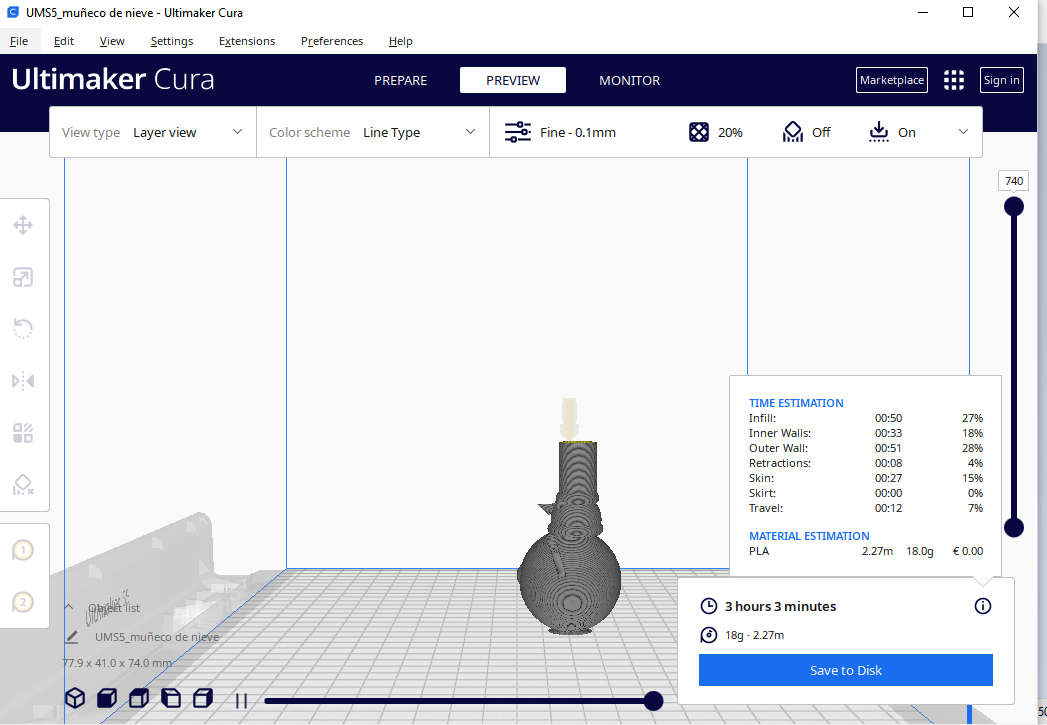Select the Support Blocker tool
This screenshot has width=1047, height=725.
pyautogui.click(x=23, y=485)
